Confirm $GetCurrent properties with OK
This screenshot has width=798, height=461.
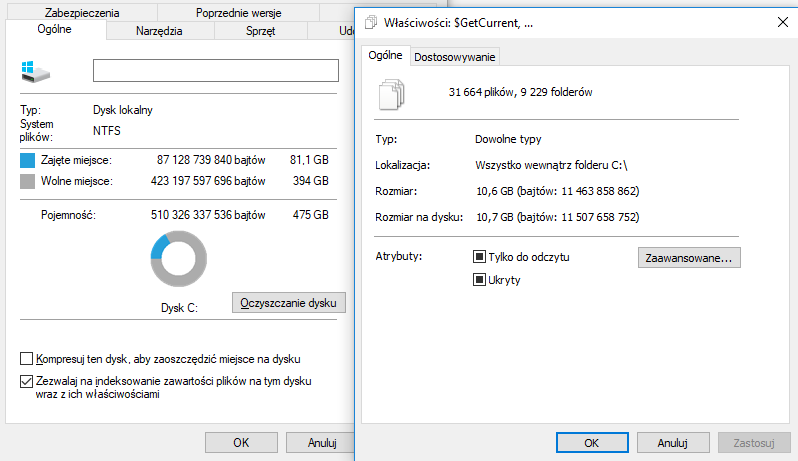click(592, 443)
